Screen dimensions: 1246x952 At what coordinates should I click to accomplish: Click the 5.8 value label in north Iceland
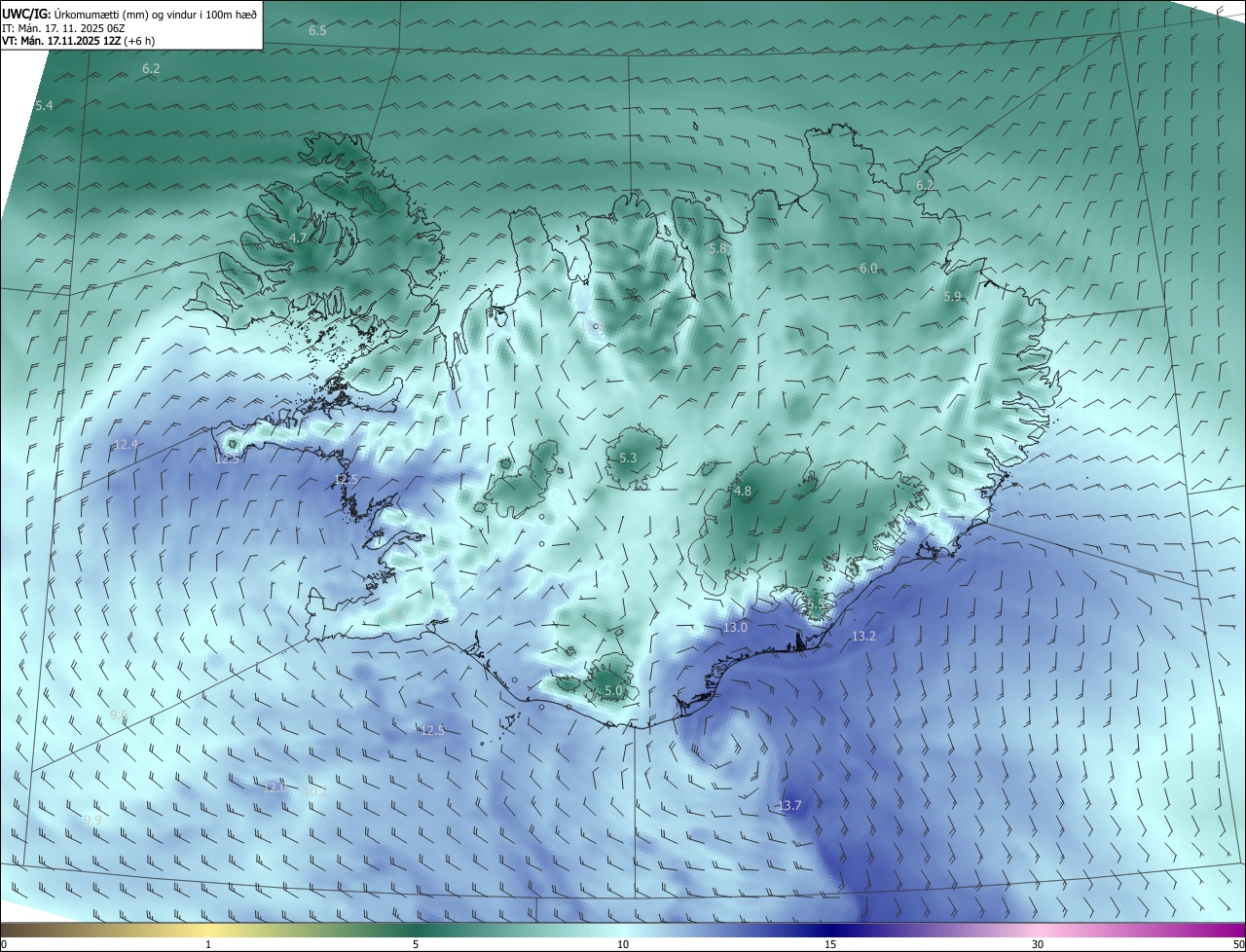[717, 249]
